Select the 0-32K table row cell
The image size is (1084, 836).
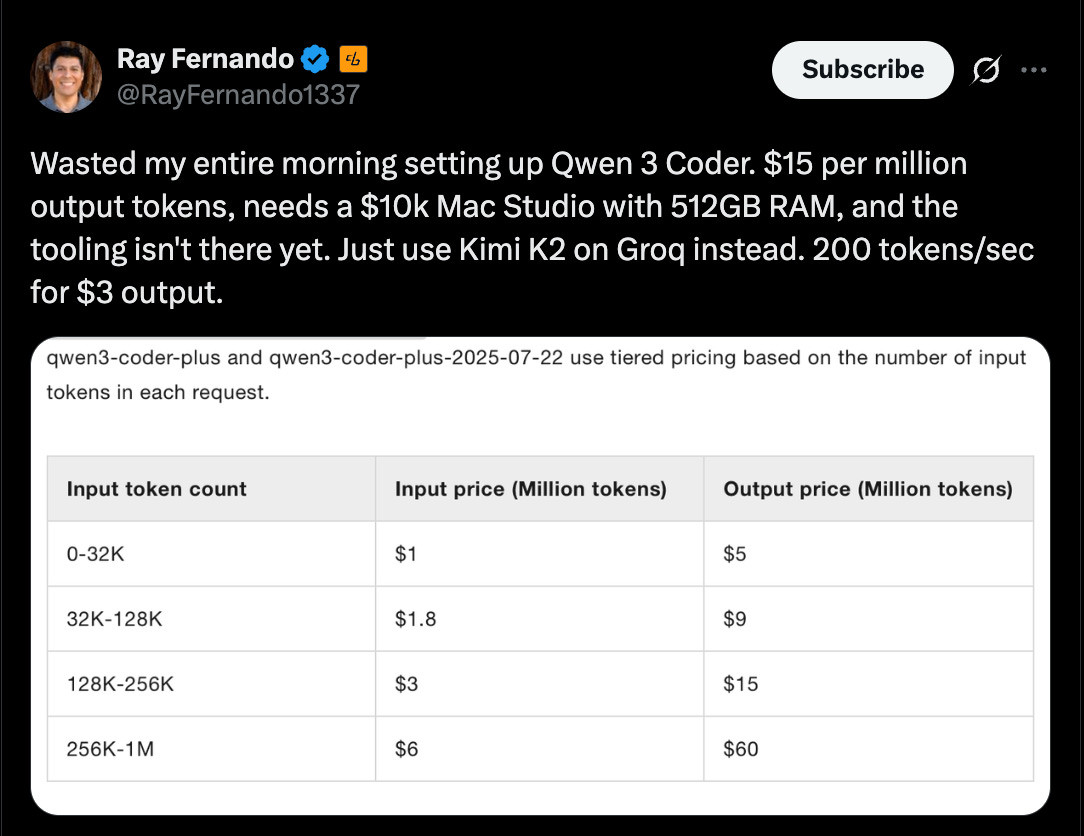(212, 554)
